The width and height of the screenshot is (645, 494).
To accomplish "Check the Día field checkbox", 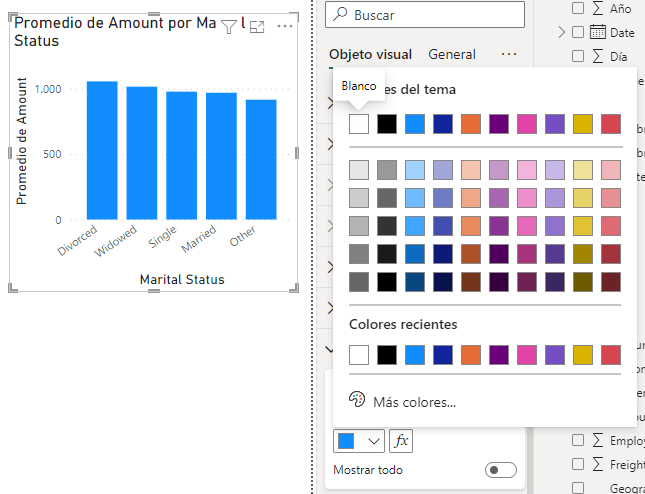I will click(x=578, y=56).
